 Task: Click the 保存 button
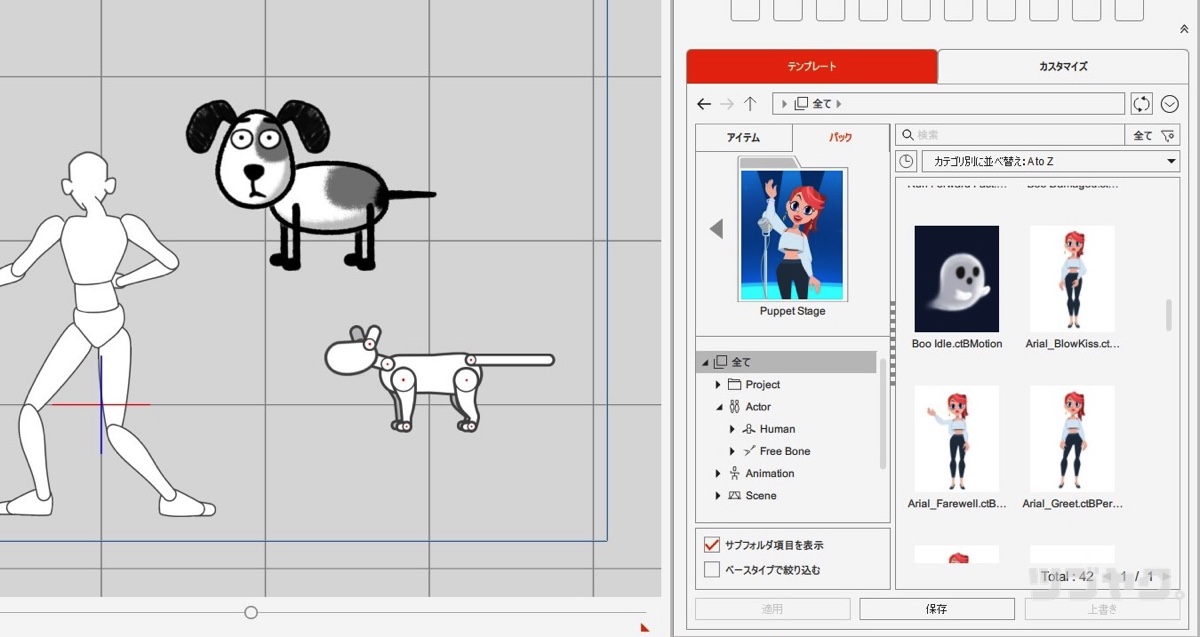[x=936, y=609]
